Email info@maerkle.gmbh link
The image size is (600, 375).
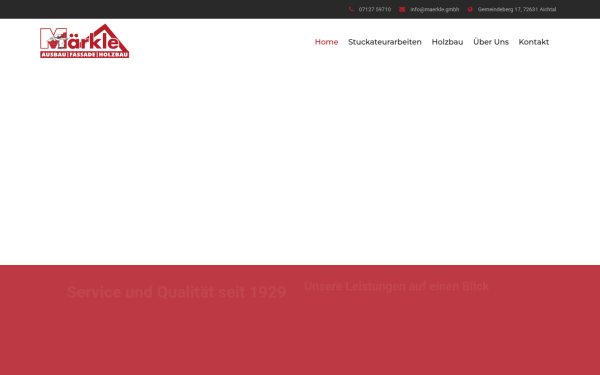tap(435, 9)
